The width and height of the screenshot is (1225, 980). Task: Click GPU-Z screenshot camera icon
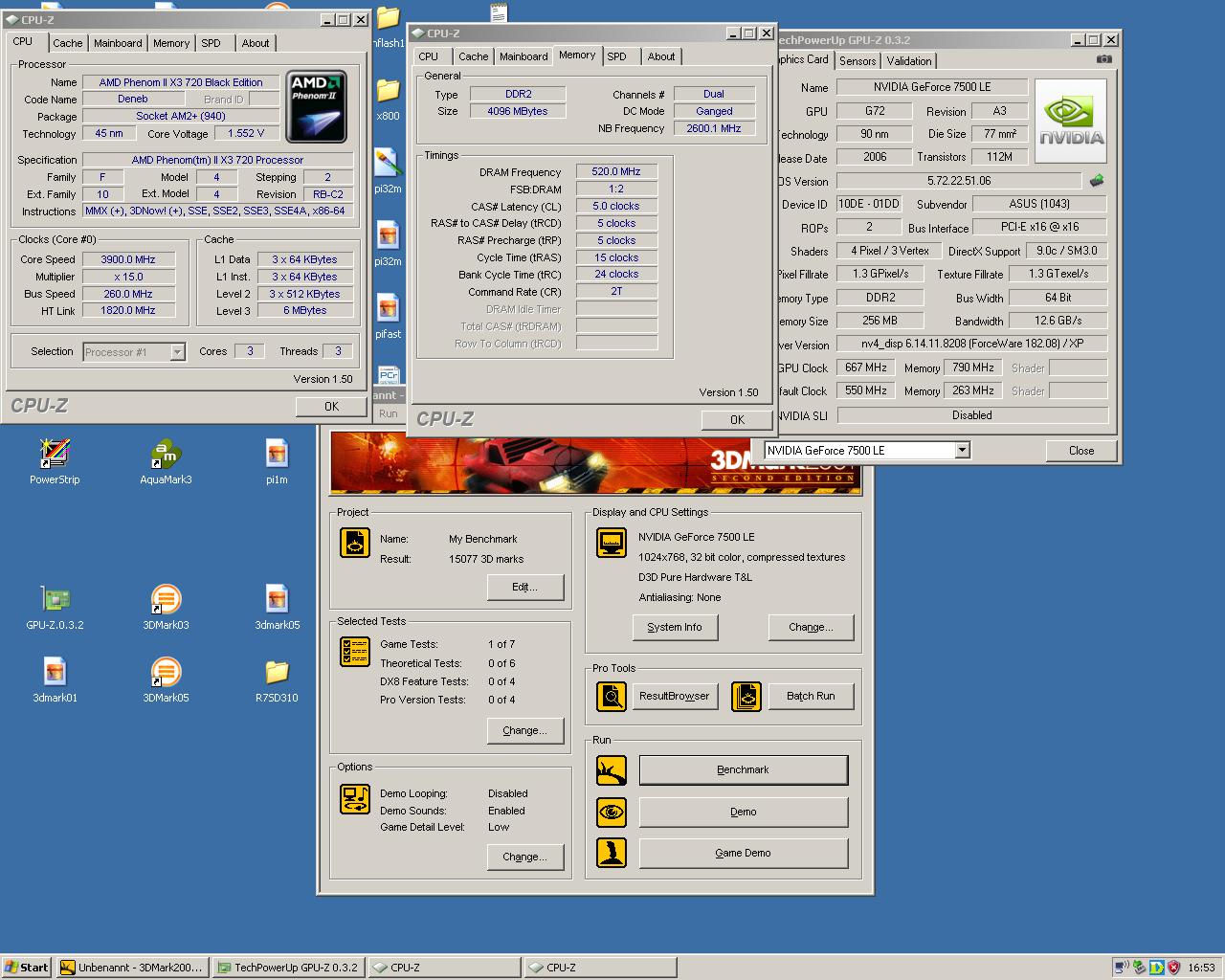1104,59
